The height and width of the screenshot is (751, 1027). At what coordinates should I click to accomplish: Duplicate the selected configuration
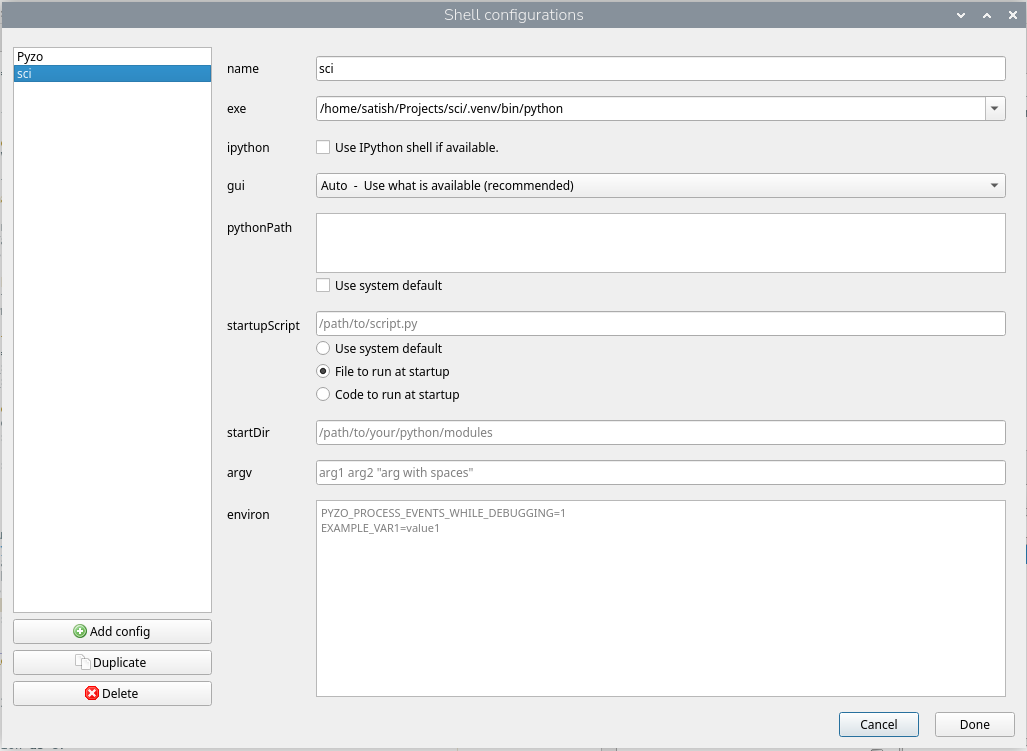pyautogui.click(x=112, y=662)
